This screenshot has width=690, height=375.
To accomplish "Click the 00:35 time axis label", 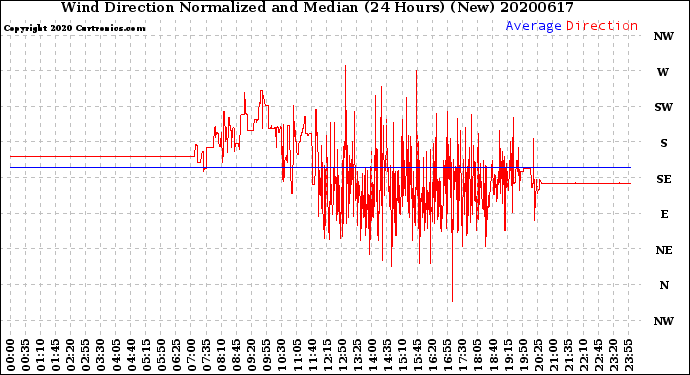I will pyautogui.click(x=26, y=355).
